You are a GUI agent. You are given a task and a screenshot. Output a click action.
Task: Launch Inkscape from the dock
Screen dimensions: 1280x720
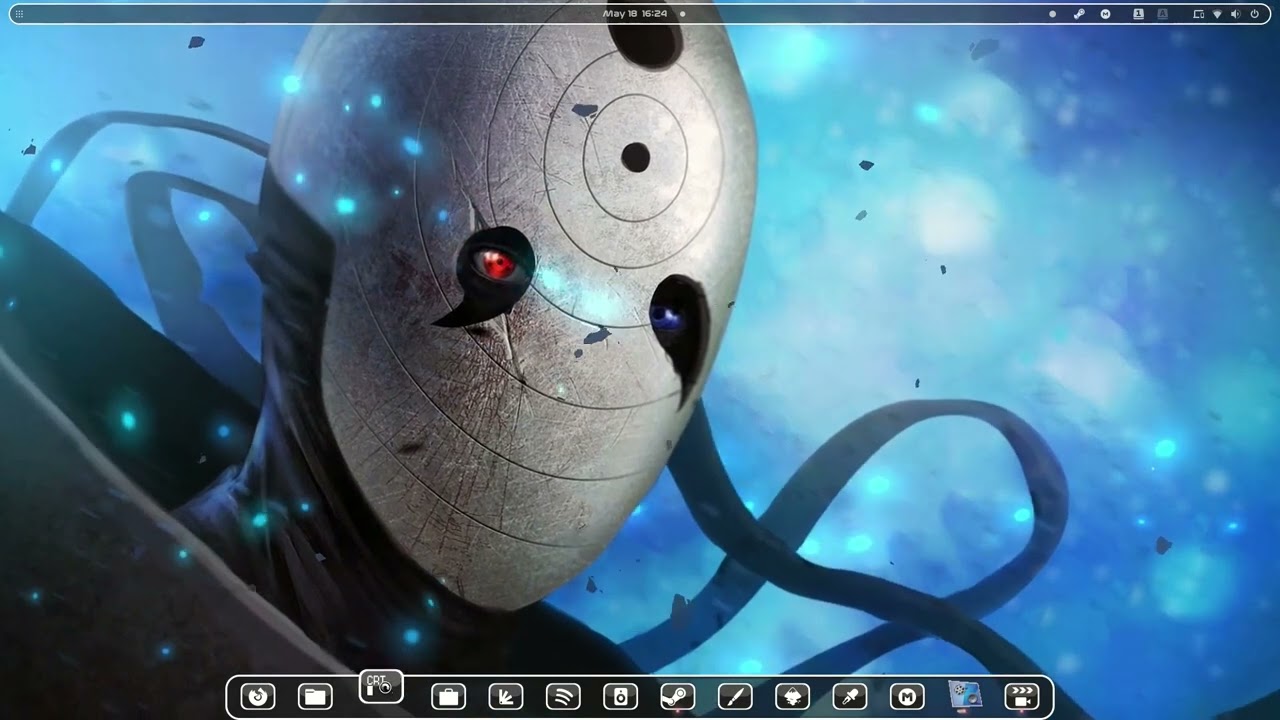point(793,696)
